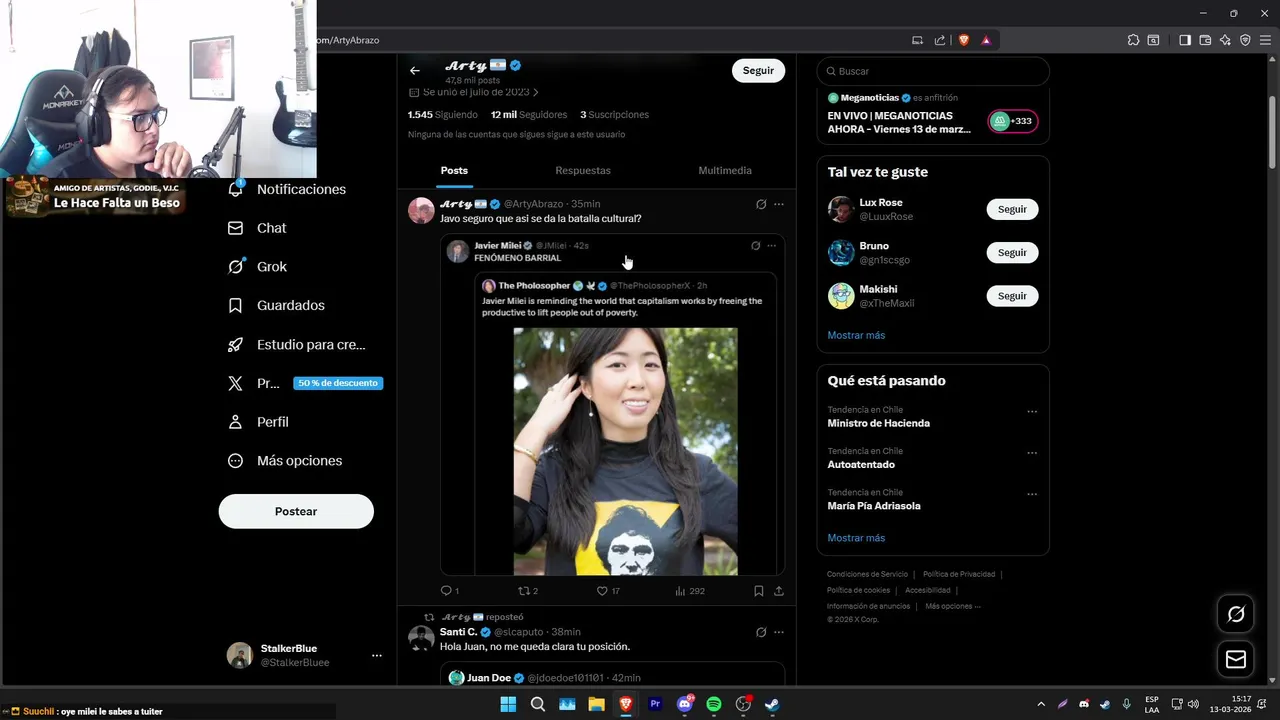Open Spotify from the taskbar
The width and height of the screenshot is (1280, 720).
[714, 704]
